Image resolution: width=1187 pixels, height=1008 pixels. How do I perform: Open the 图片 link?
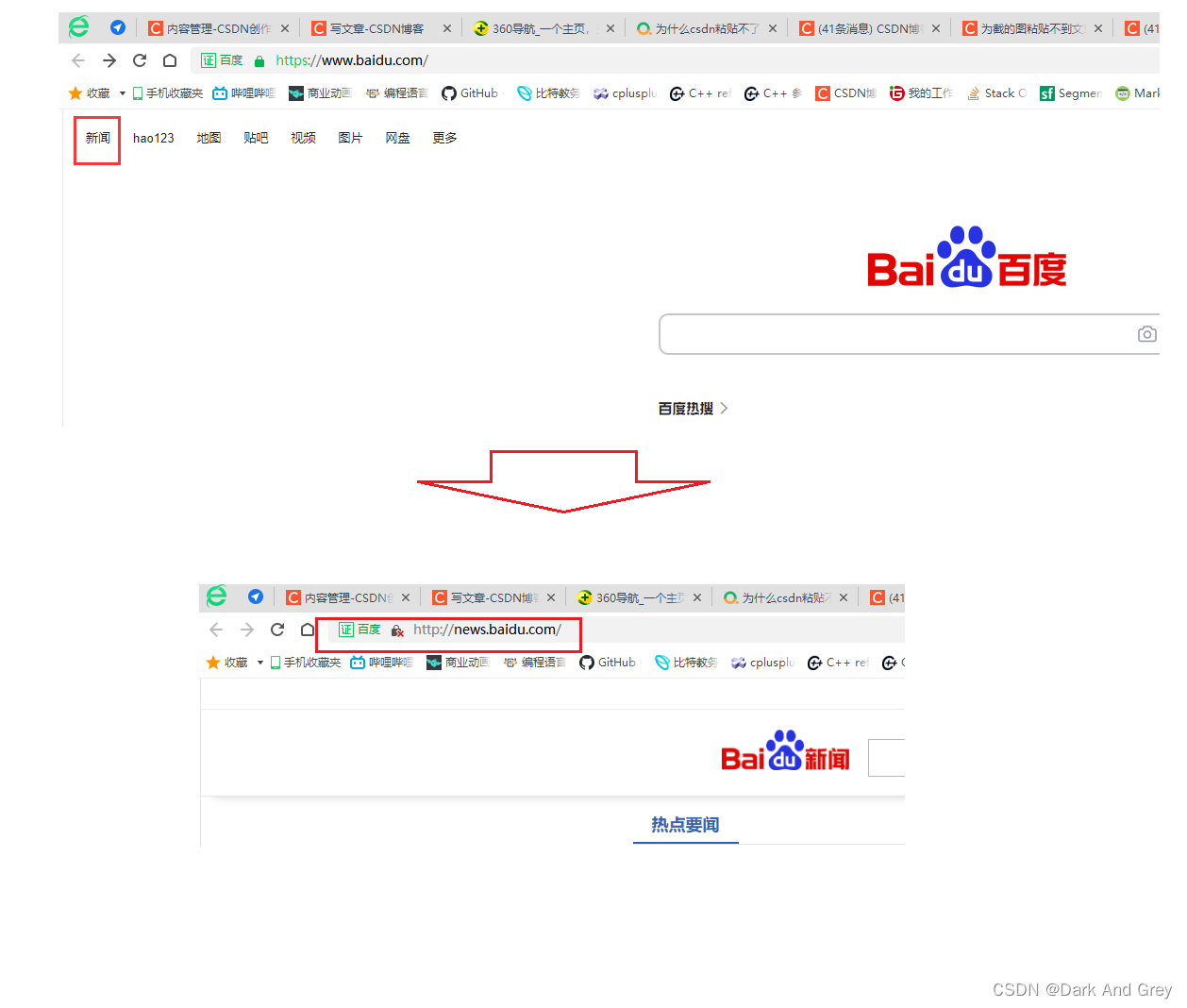click(x=350, y=138)
